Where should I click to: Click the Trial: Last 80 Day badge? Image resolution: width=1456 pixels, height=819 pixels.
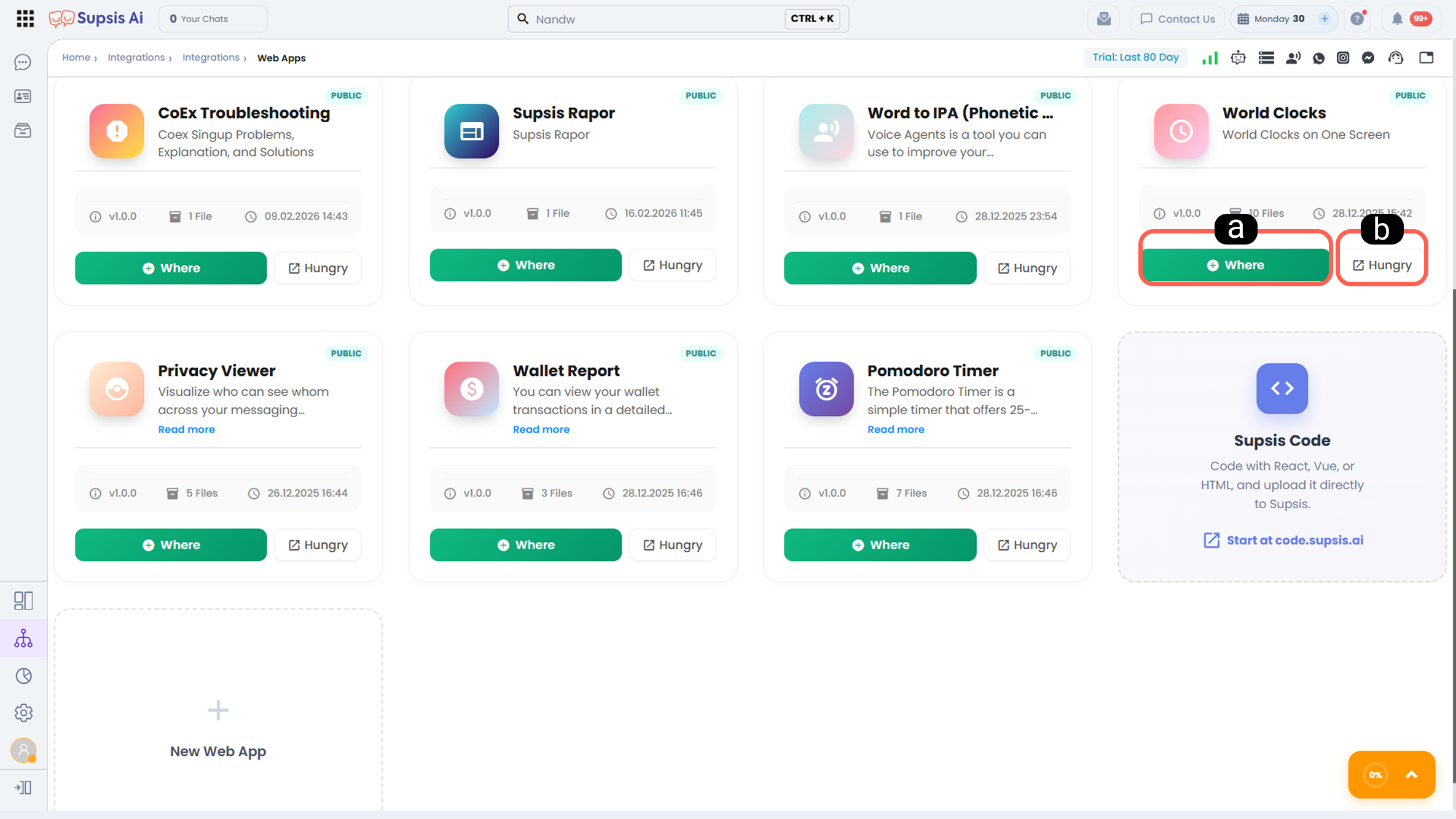point(1135,57)
